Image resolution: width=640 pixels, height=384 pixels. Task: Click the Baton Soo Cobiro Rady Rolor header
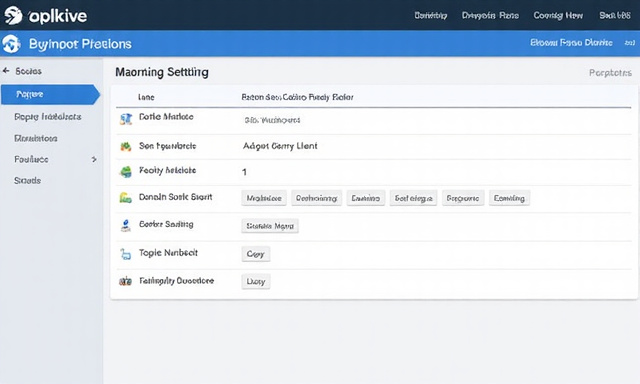297,97
